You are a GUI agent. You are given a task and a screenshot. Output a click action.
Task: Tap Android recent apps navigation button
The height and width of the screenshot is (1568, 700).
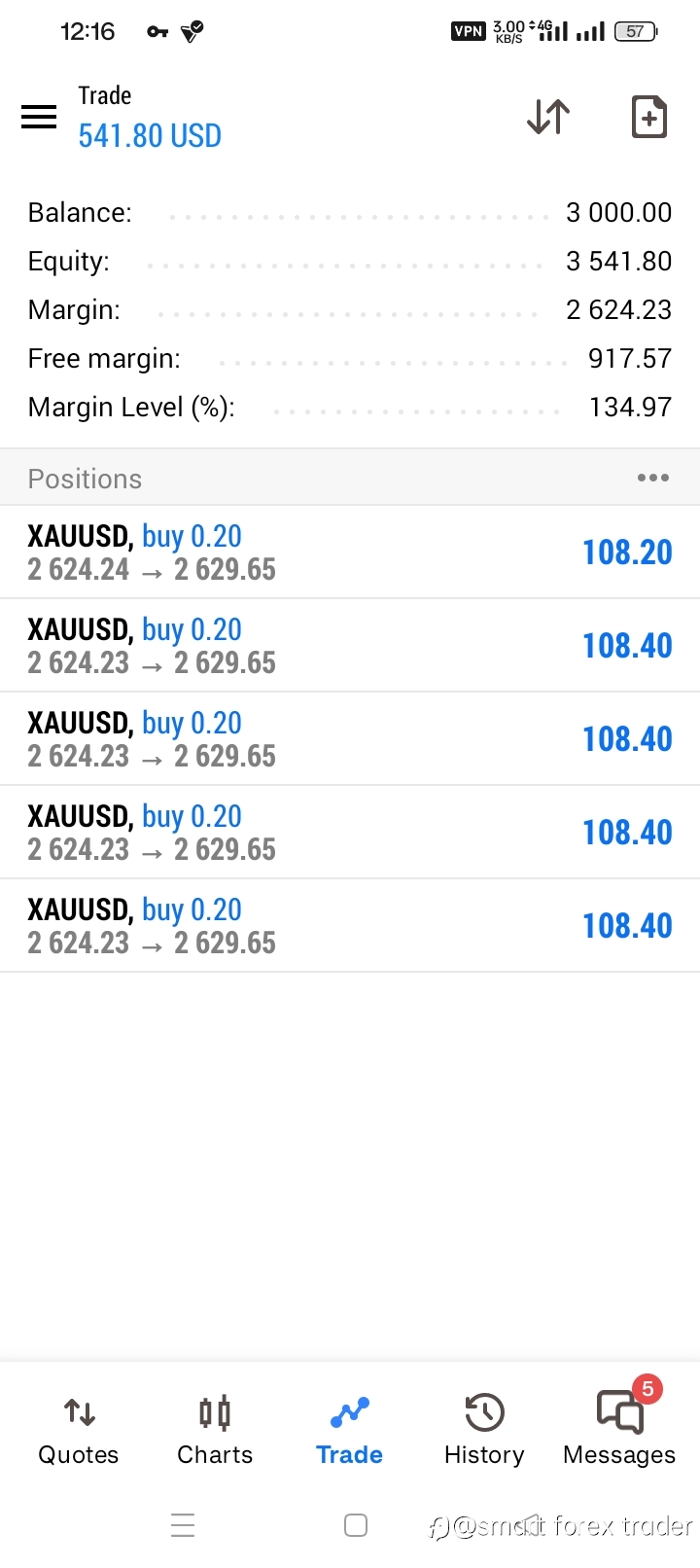point(183,1525)
